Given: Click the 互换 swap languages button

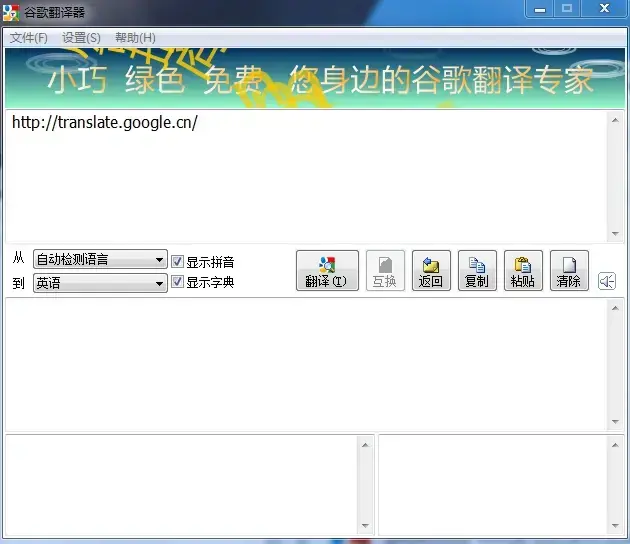Looking at the screenshot, I should coord(385,270).
